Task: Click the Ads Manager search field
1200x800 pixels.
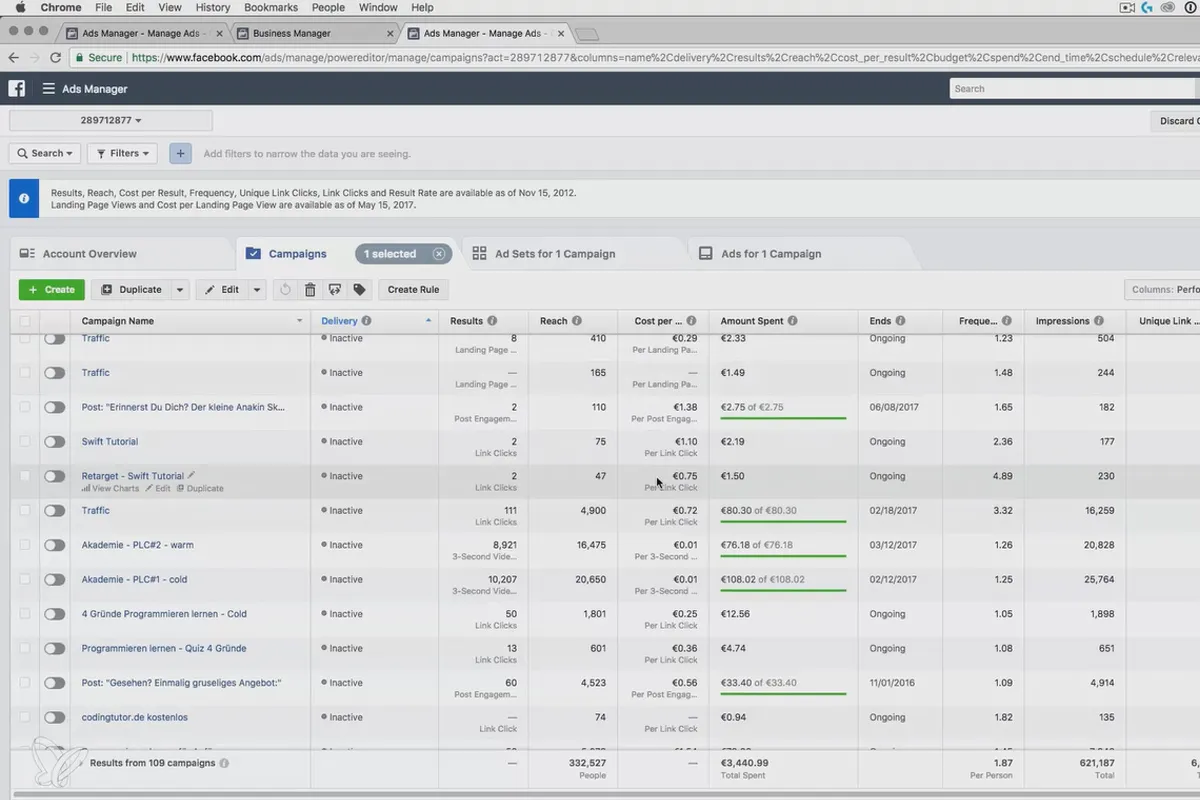Action: coord(1074,89)
